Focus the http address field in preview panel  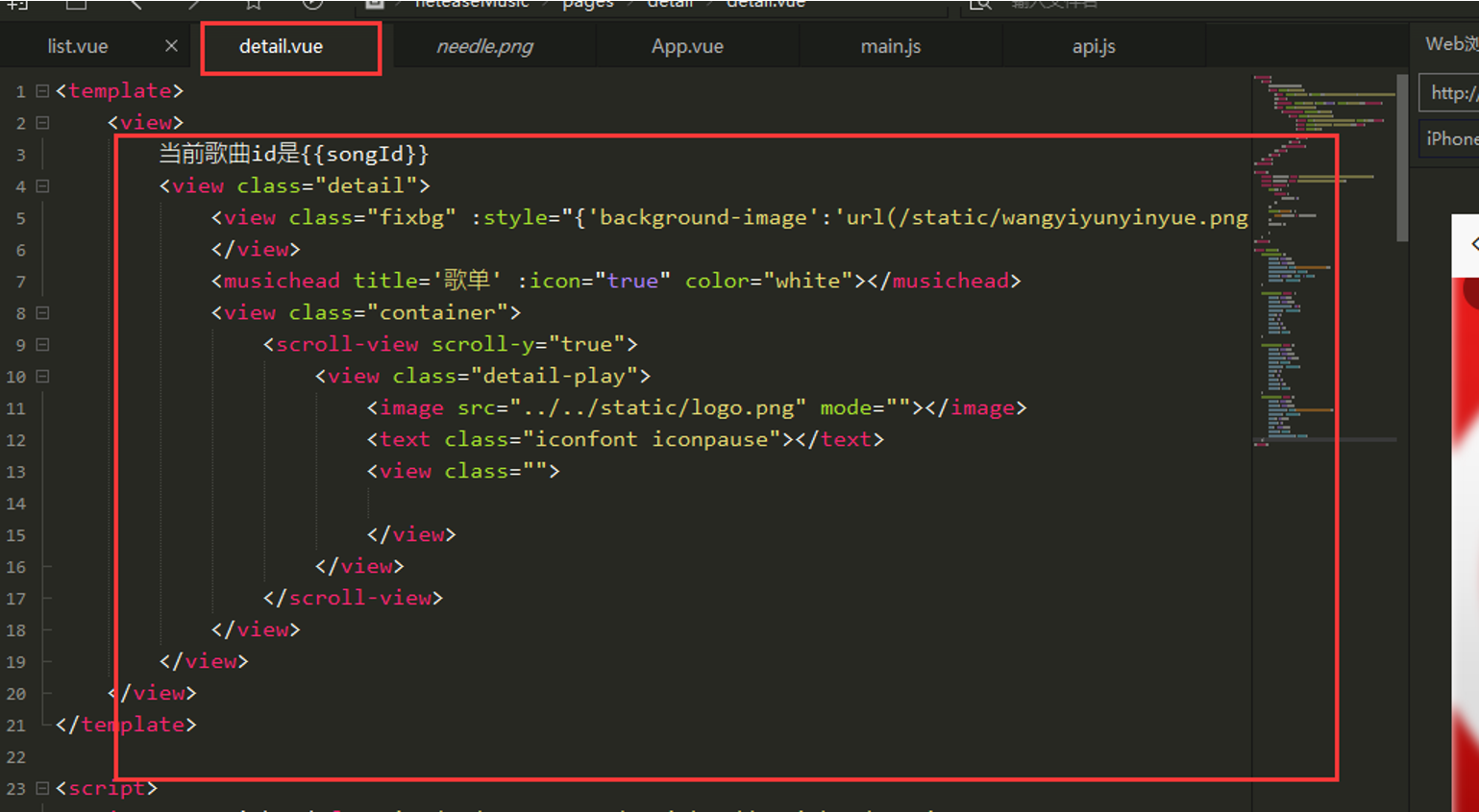[x=1449, y=93]
